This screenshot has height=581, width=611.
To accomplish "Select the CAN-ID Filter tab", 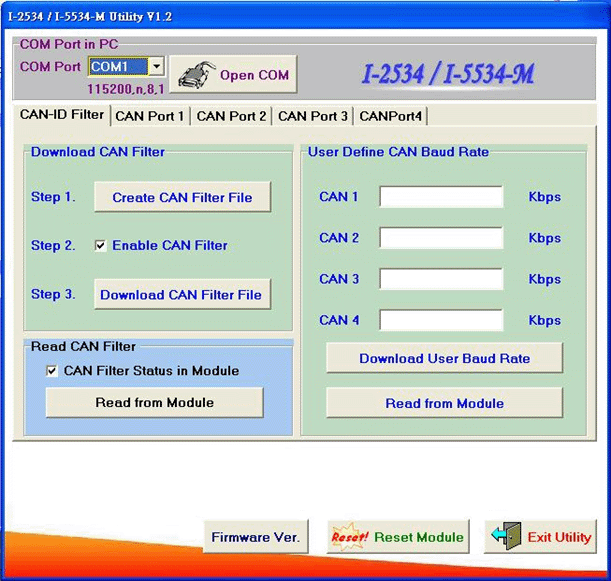I will point(62,115).
